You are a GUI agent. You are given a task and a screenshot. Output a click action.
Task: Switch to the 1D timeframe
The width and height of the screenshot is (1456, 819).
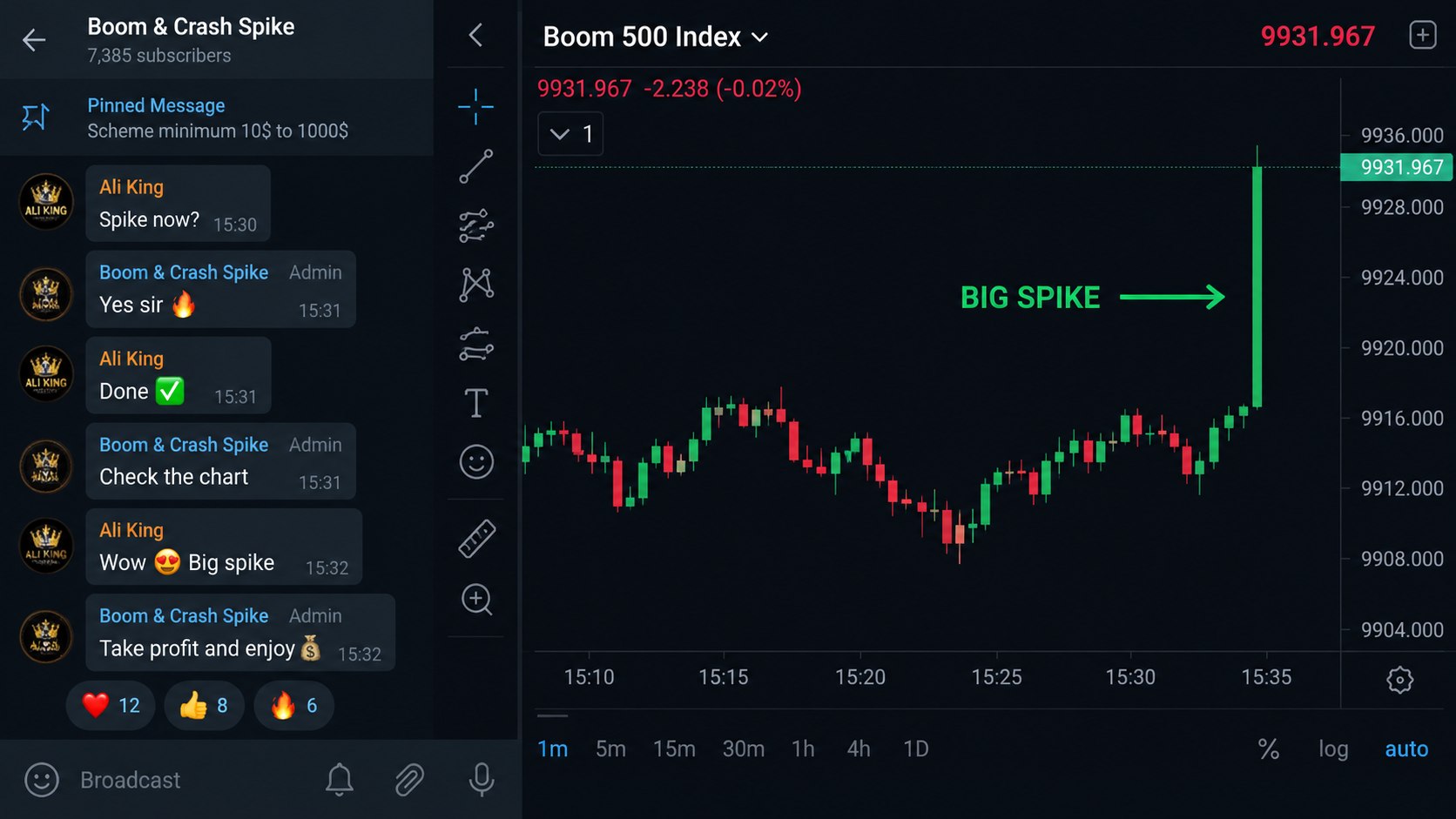tap(916, 749)
